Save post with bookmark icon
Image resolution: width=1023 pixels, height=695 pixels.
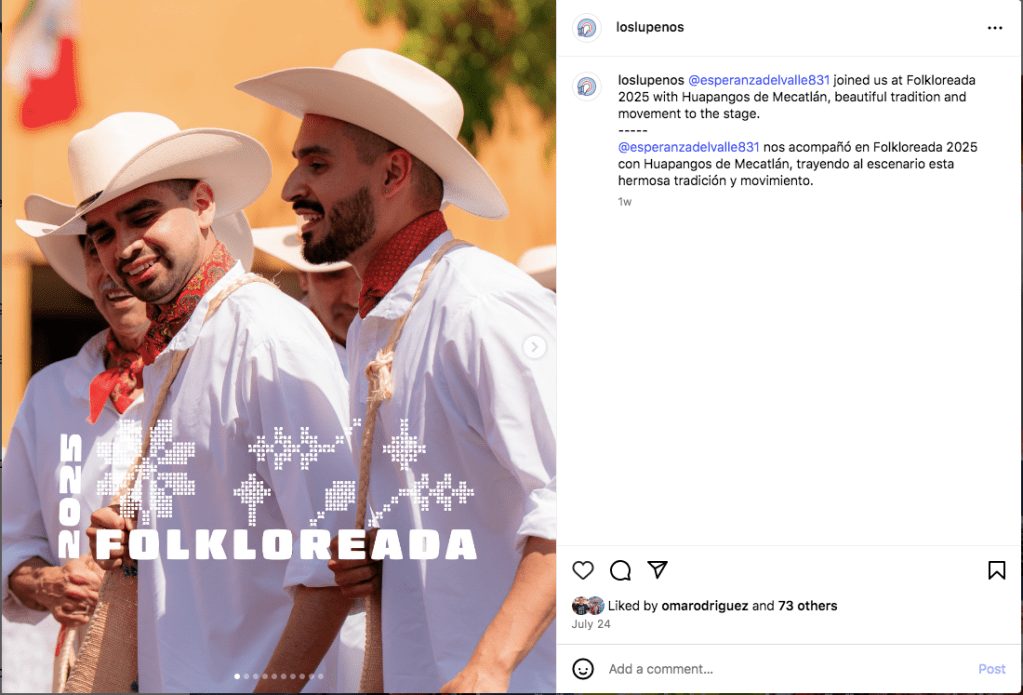click(x=996, y=570)
